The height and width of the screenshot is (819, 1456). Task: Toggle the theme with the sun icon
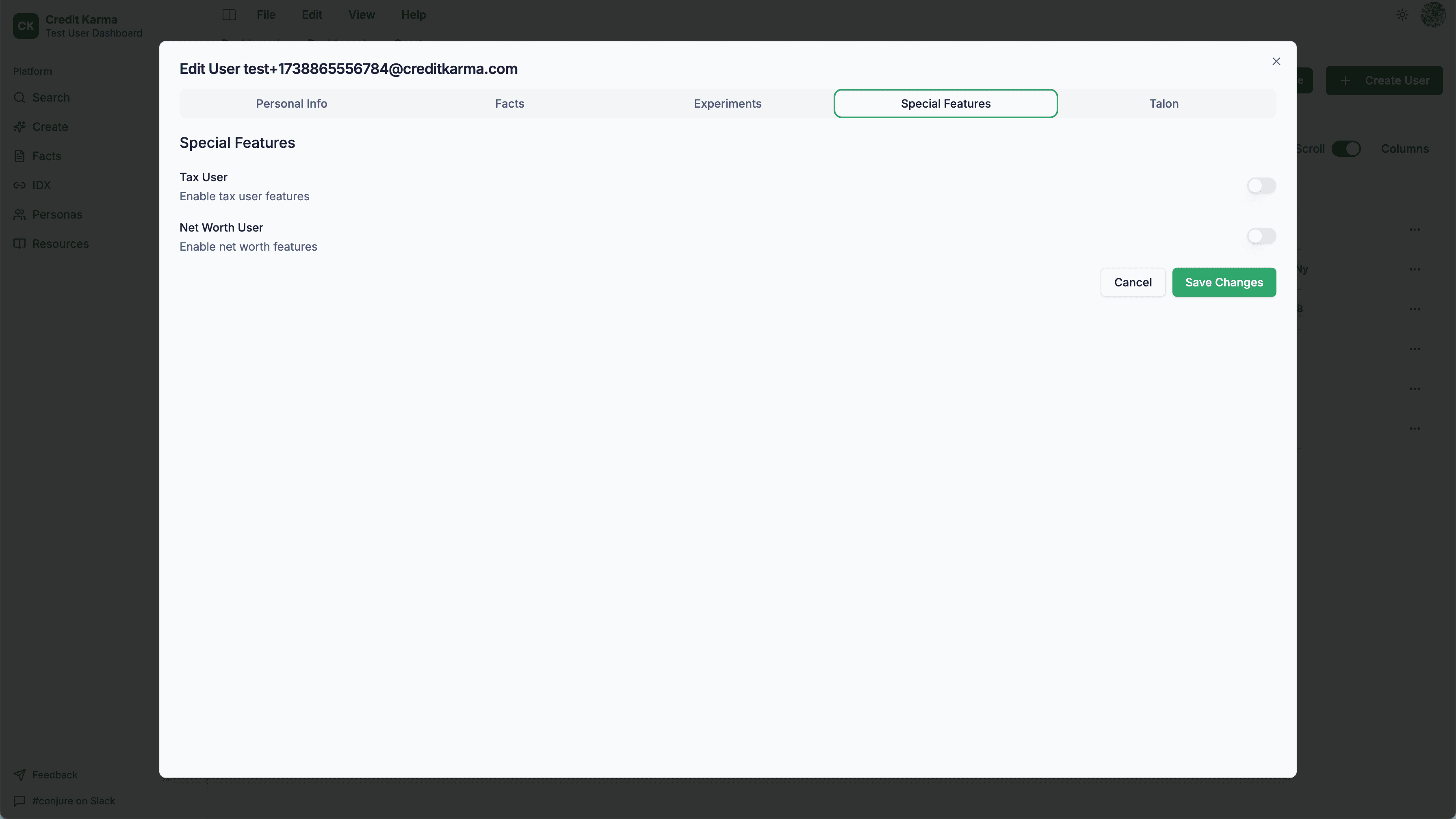tap(1402, 15)
